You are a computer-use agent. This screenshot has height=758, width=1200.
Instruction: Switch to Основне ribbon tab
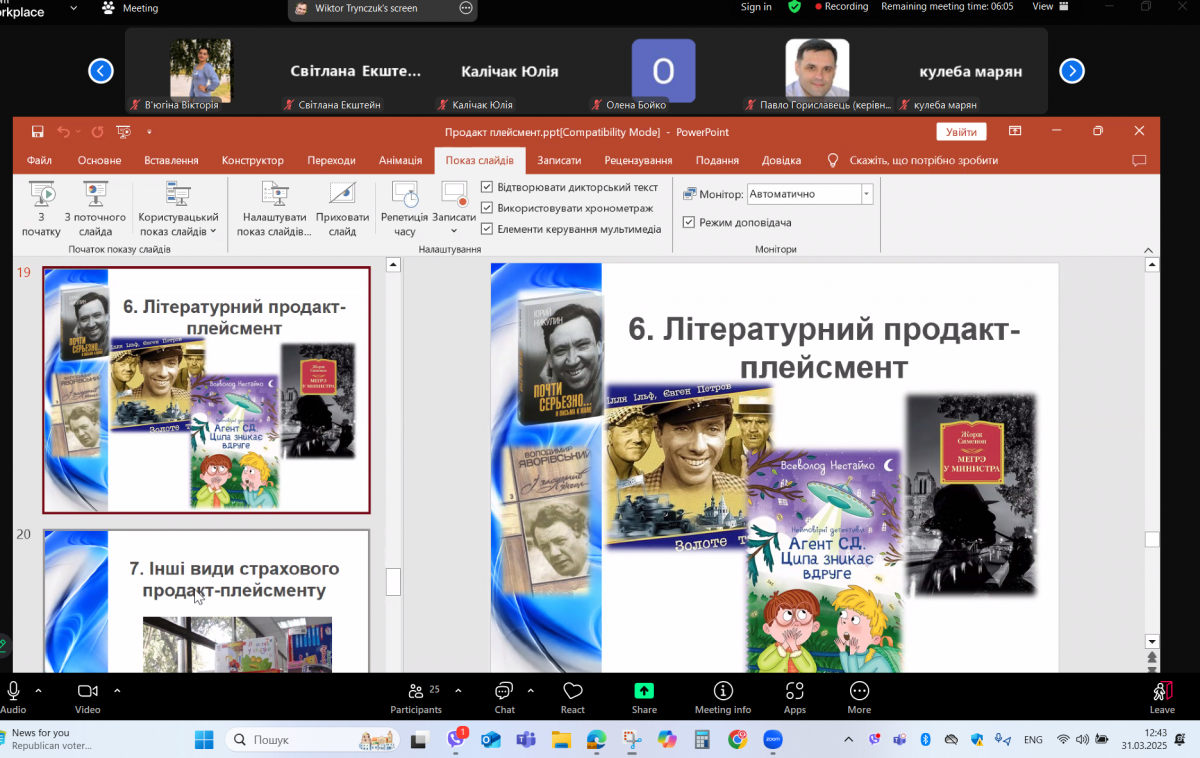point(99,160)
